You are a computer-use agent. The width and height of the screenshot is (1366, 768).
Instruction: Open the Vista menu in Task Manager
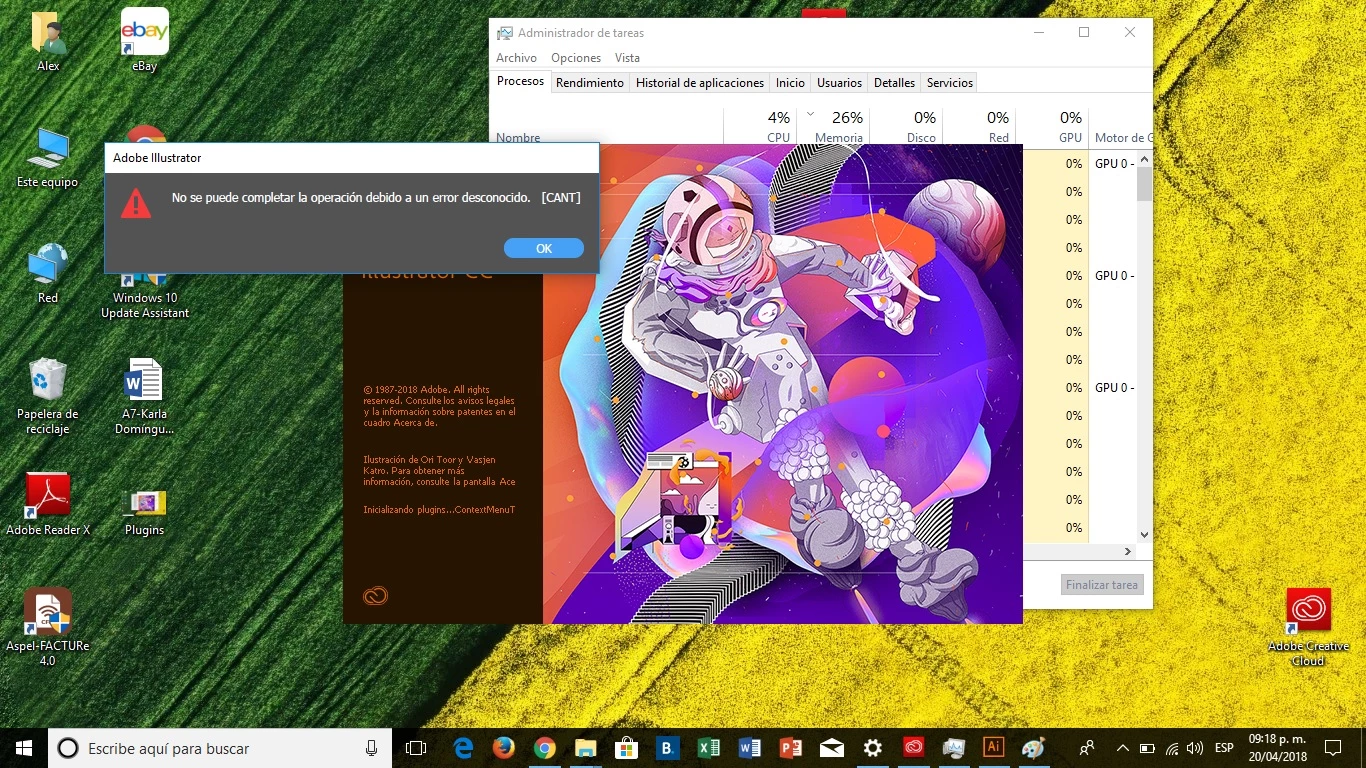coord(627,58)
